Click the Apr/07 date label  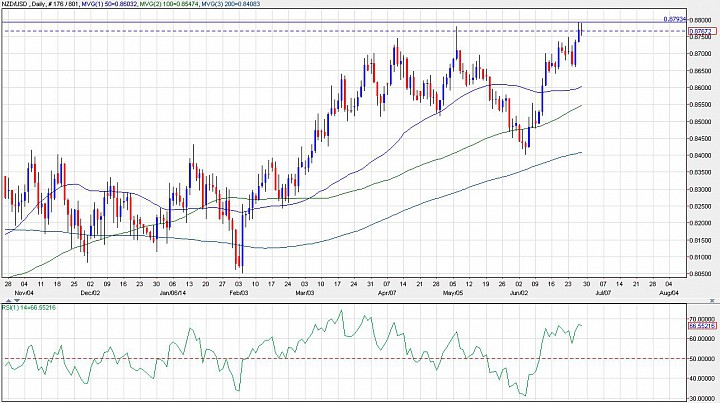(x=387, y=292)
